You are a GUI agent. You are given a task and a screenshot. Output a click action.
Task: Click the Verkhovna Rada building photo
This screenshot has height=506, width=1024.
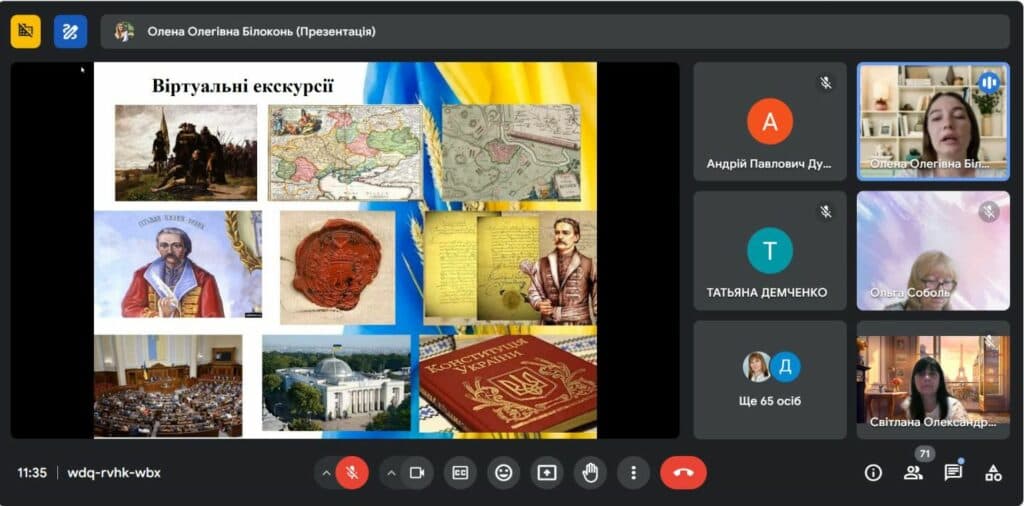point(336,383)
